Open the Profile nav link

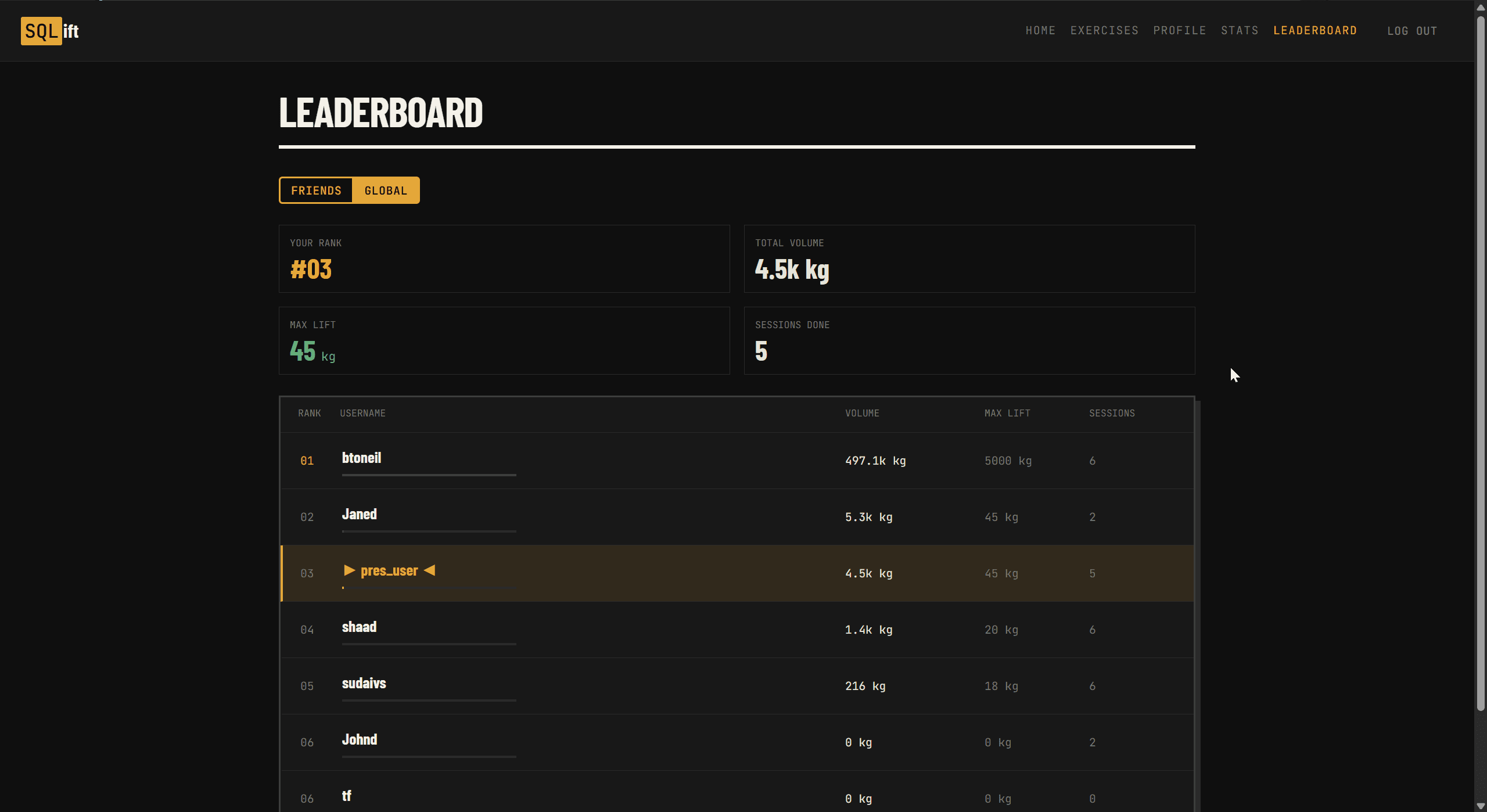point(1179,30)
